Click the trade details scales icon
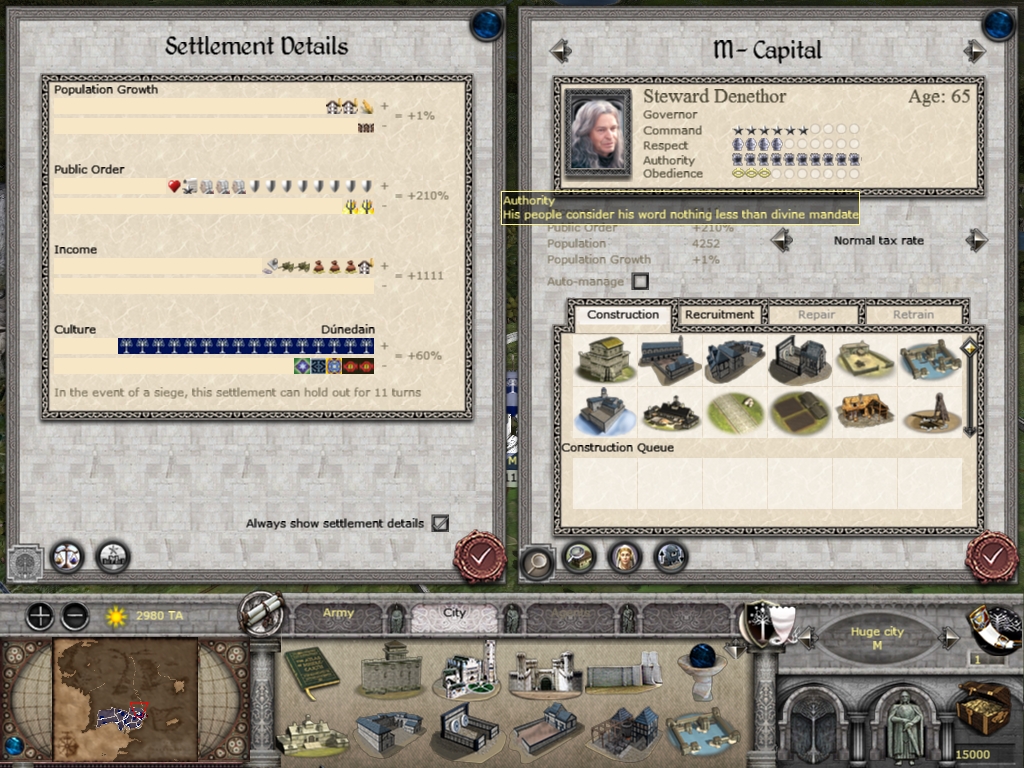Image resolution: width=1024 pixels, height=768 pixels. [67, 558]
